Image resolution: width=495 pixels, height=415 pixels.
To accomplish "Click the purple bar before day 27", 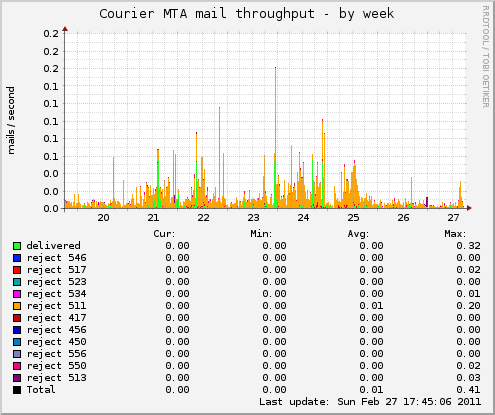I will [427, 202].
